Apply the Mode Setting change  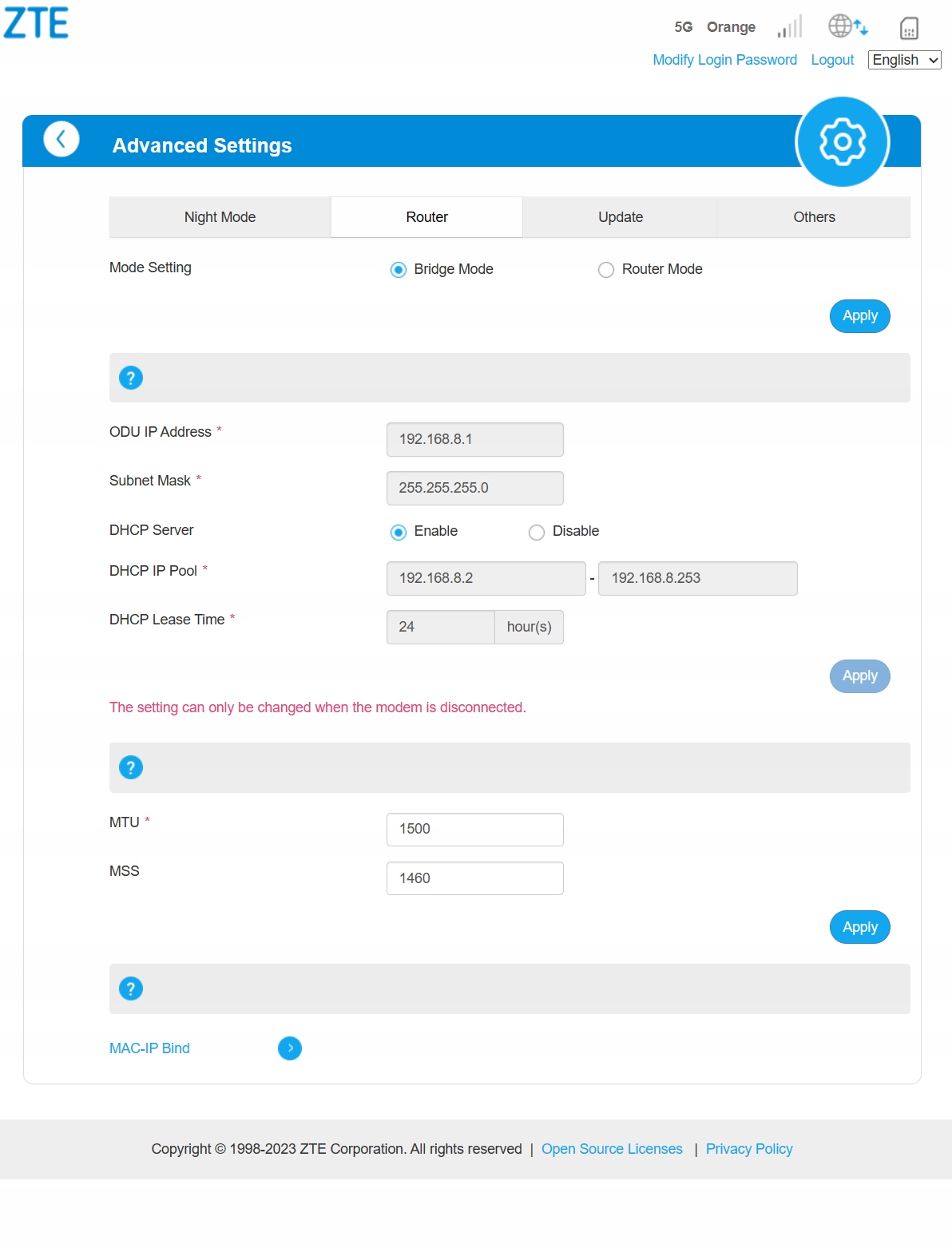click(x=860, y=316)
